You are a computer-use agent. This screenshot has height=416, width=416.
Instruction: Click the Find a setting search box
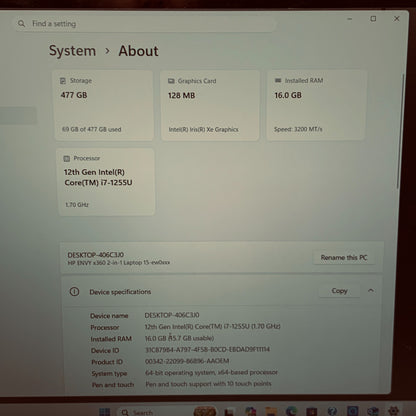pos(145,24)
